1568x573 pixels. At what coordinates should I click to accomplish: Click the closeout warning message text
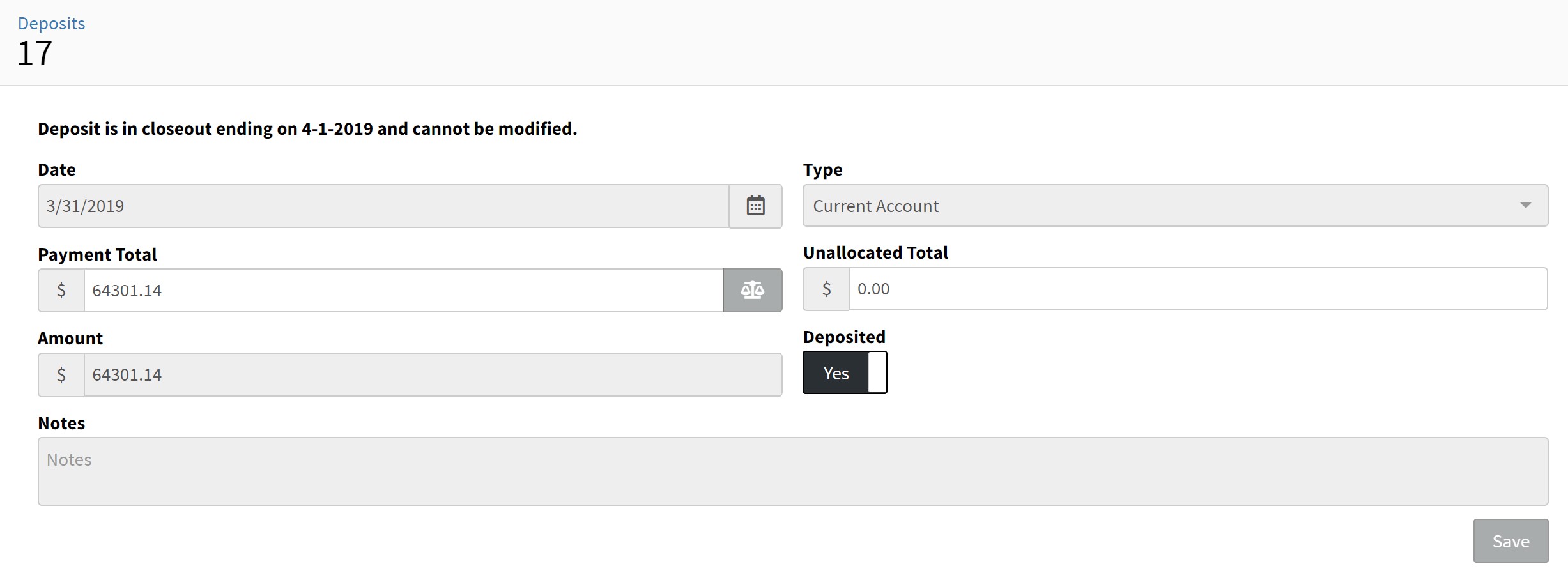click(x=307, y=128)
